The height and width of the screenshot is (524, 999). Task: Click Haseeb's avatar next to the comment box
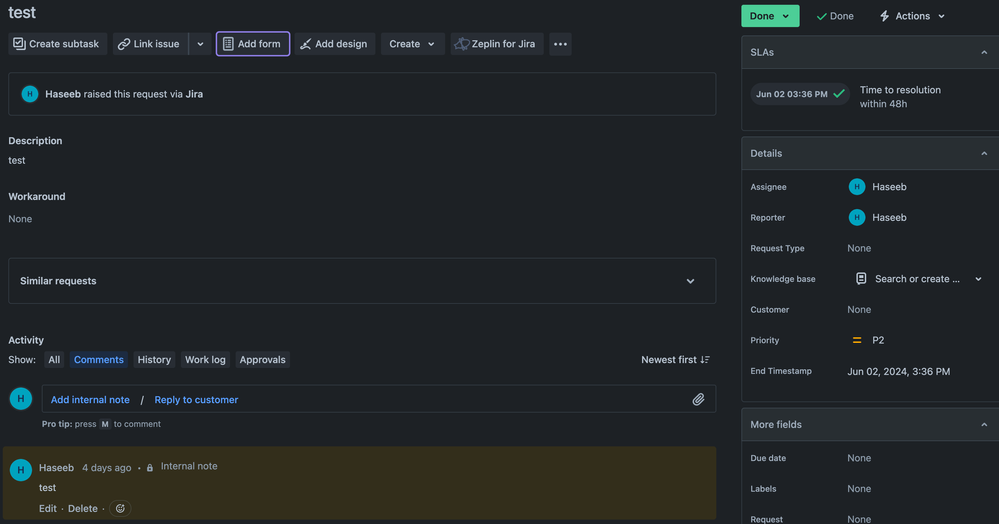tap(20, 399)
